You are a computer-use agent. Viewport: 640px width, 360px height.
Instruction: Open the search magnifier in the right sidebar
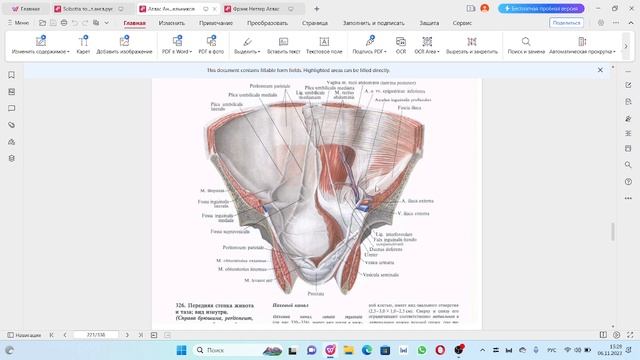(x=628, y=165)
